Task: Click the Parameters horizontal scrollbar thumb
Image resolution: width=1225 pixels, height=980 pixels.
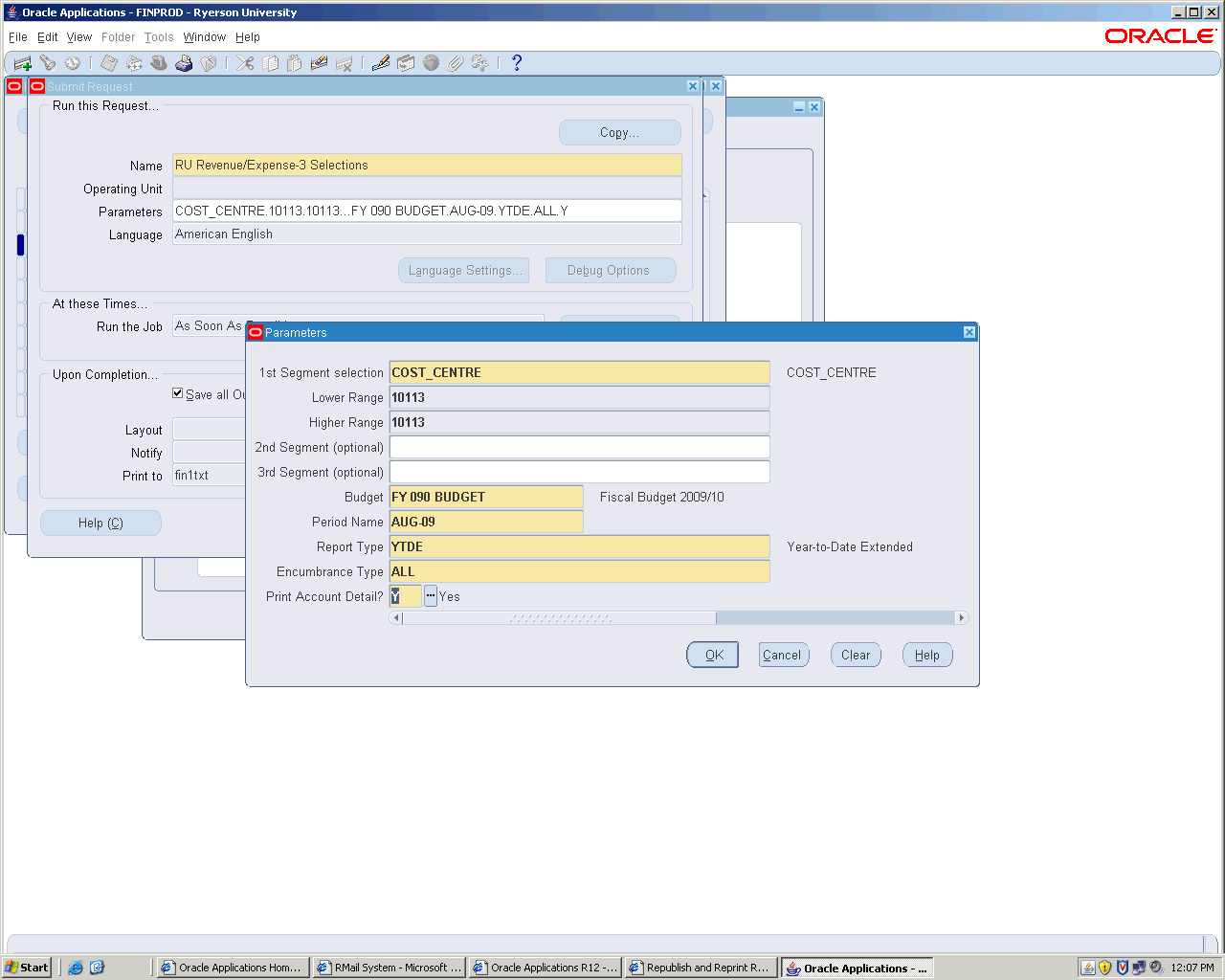Action: [x=560, y=618]
